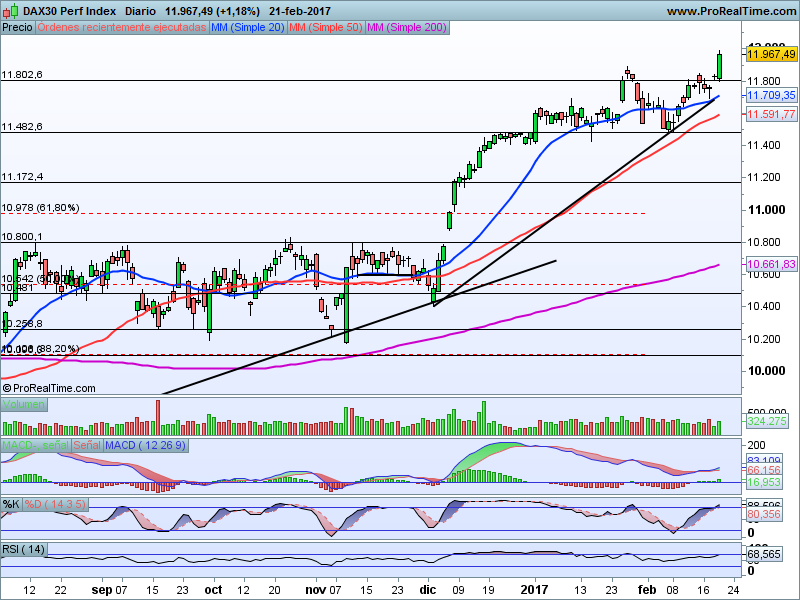Screen dimensions: 800x600
Task: Click 11.000 on the price axis
Action: [x=766, y=210]
